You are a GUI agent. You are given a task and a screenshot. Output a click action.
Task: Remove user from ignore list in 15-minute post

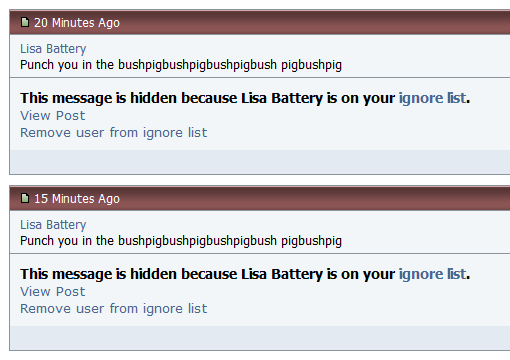[x=114, y=309]
